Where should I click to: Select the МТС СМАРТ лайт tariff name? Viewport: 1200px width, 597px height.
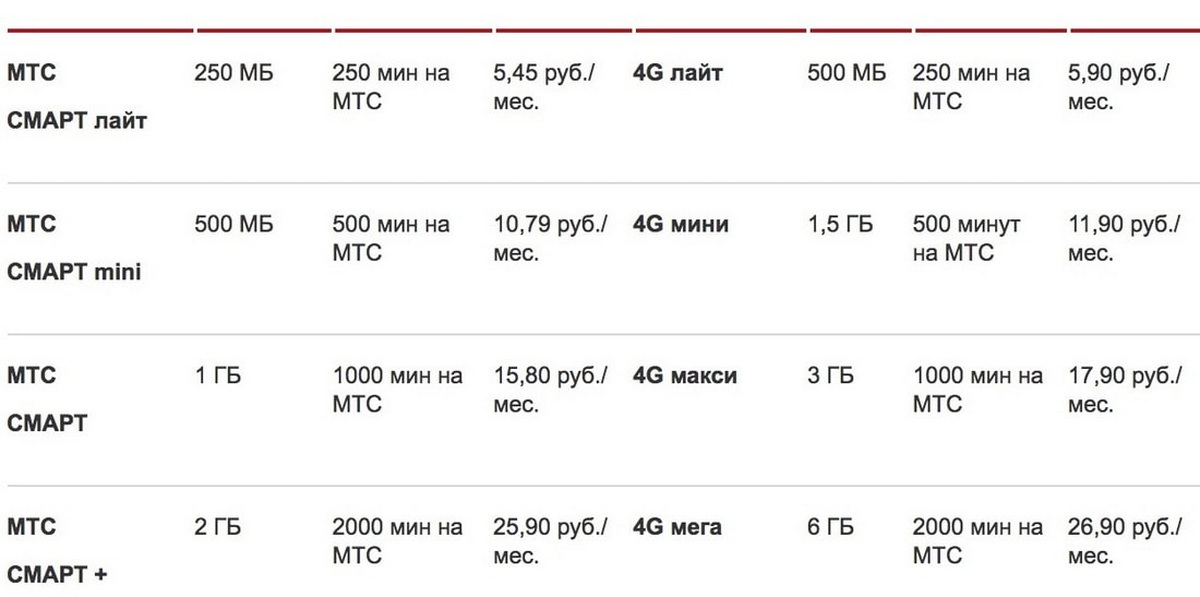click(77, 98)
